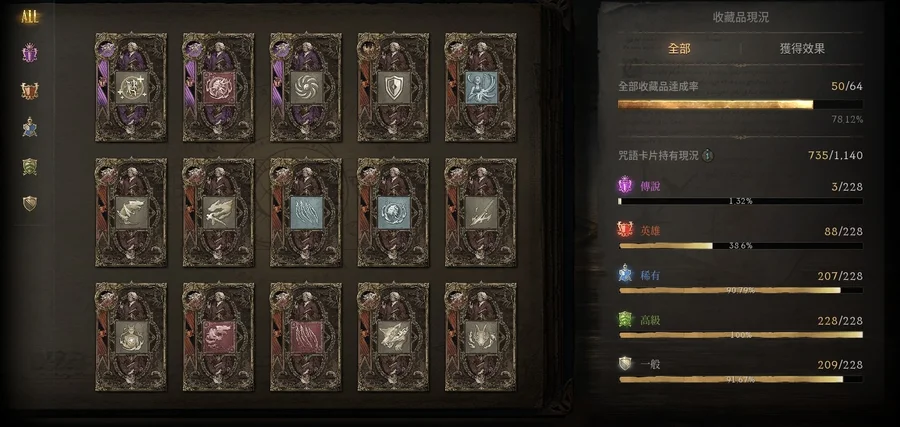Screen dimensions: 900x427
Task: Select the purple card with swirl emblem
Action: point(306,87)
